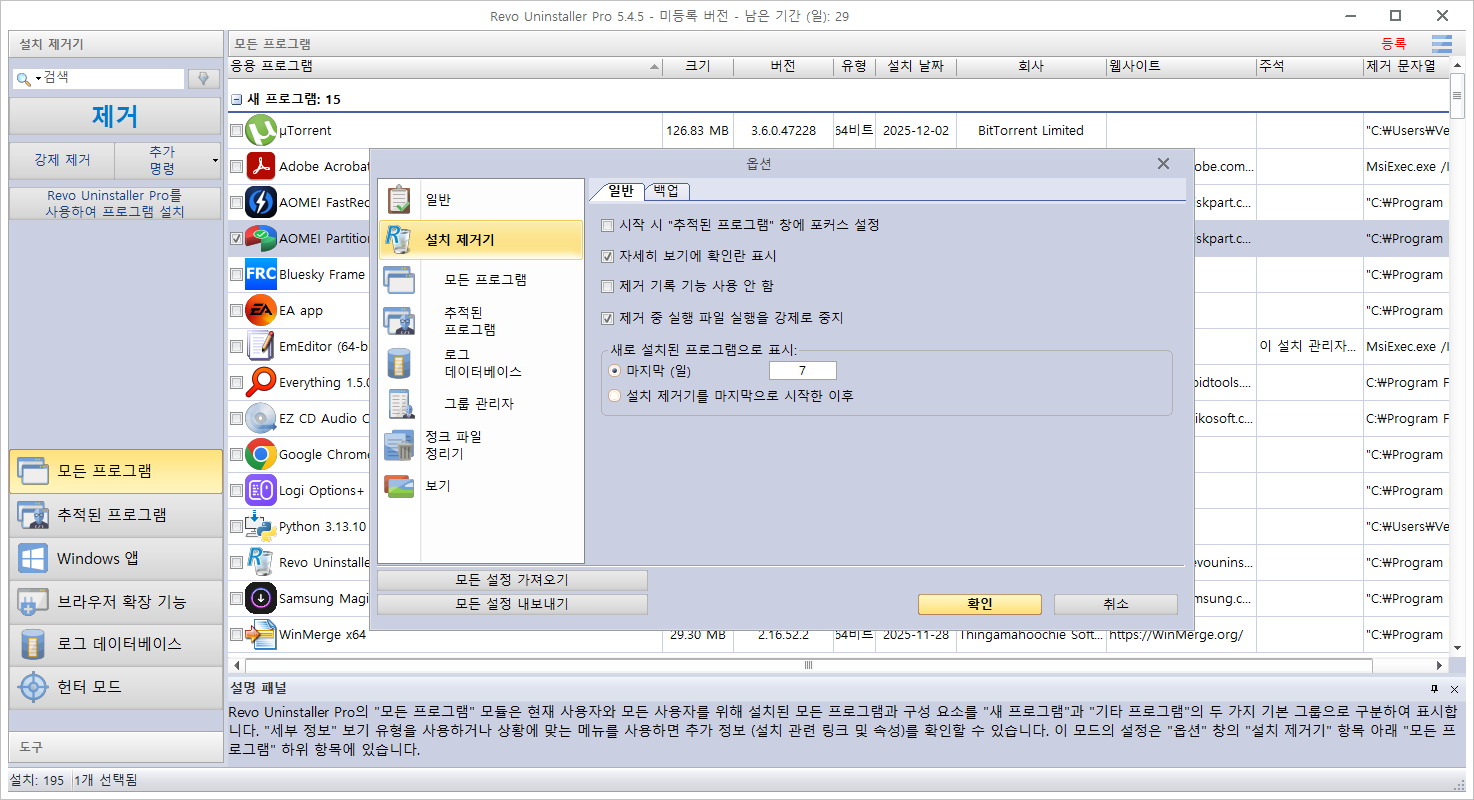Screen dimensions: 1474x800
Task: Toggle 제거 중 실행 파일 강제 중지 checkbox
Action: pyautogui.click(x=607, y=318)
